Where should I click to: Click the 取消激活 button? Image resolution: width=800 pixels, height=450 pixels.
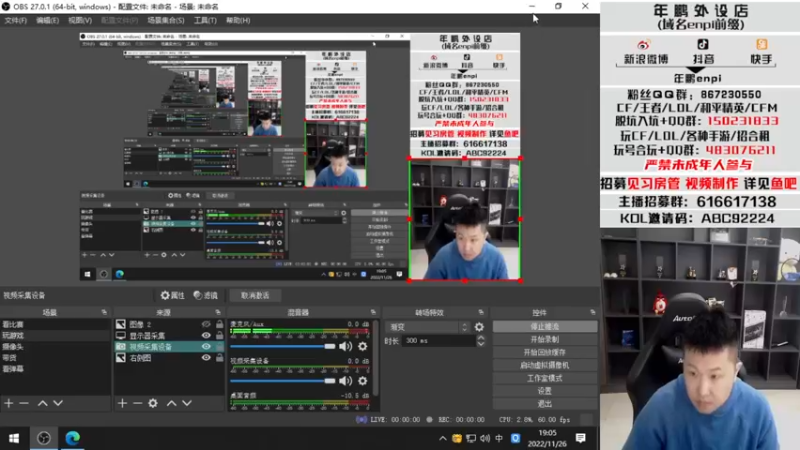pyautogui.click(x=255, y=295)
